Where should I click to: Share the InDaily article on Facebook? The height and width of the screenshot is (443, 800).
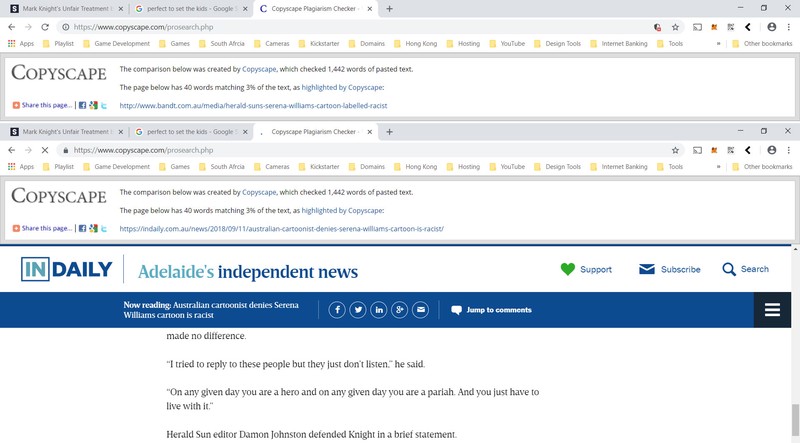(337, 310)
